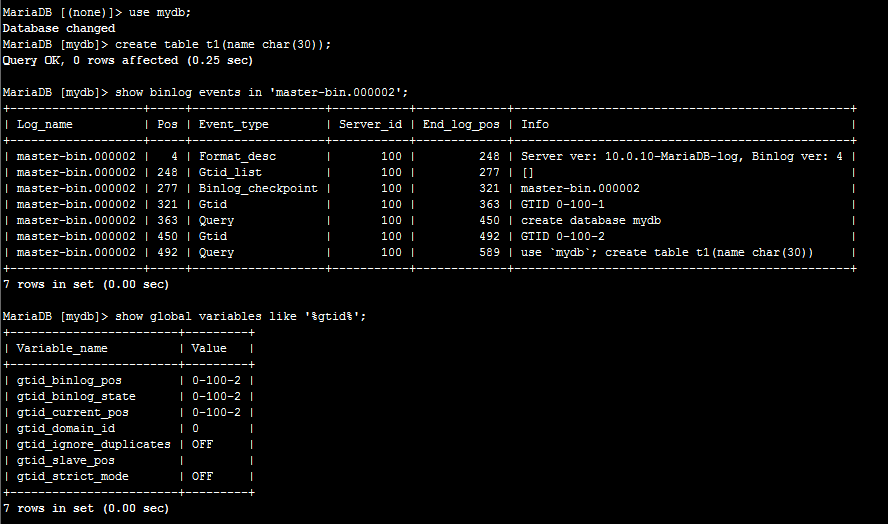The image size is (888, 524).
Task: Click the gtid_slave_pos variable name
Action: click(x=66, y=460)
